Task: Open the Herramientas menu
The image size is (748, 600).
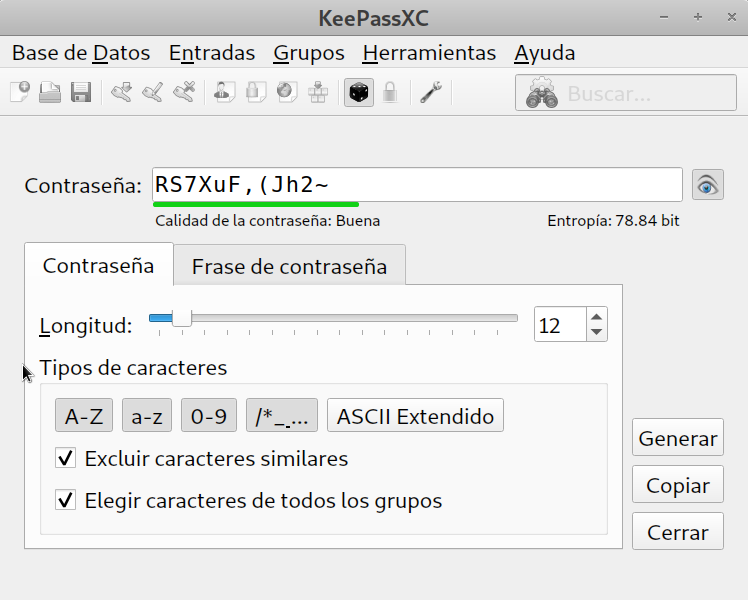Action: [x=429, y=52]
